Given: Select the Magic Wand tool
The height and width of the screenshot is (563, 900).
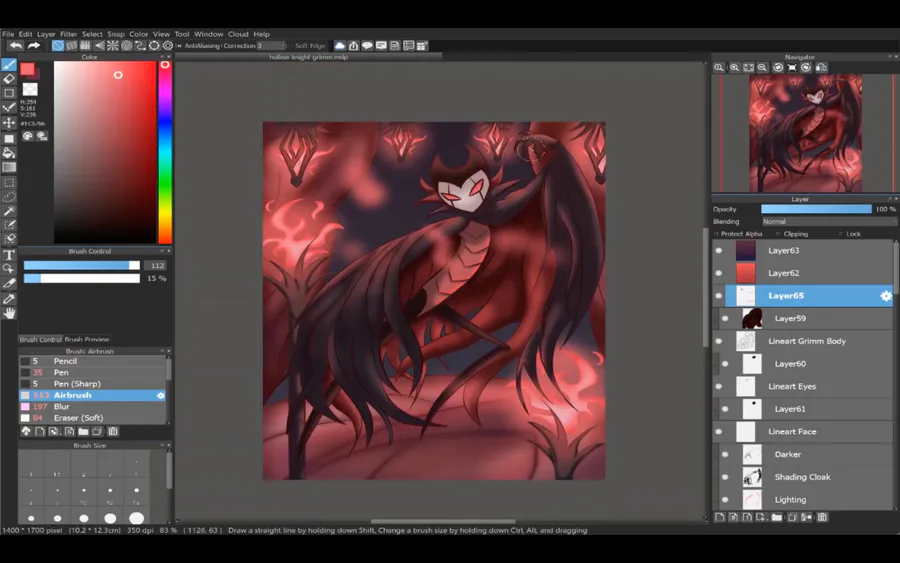Looking at the screenshot, I should point(9,211).
